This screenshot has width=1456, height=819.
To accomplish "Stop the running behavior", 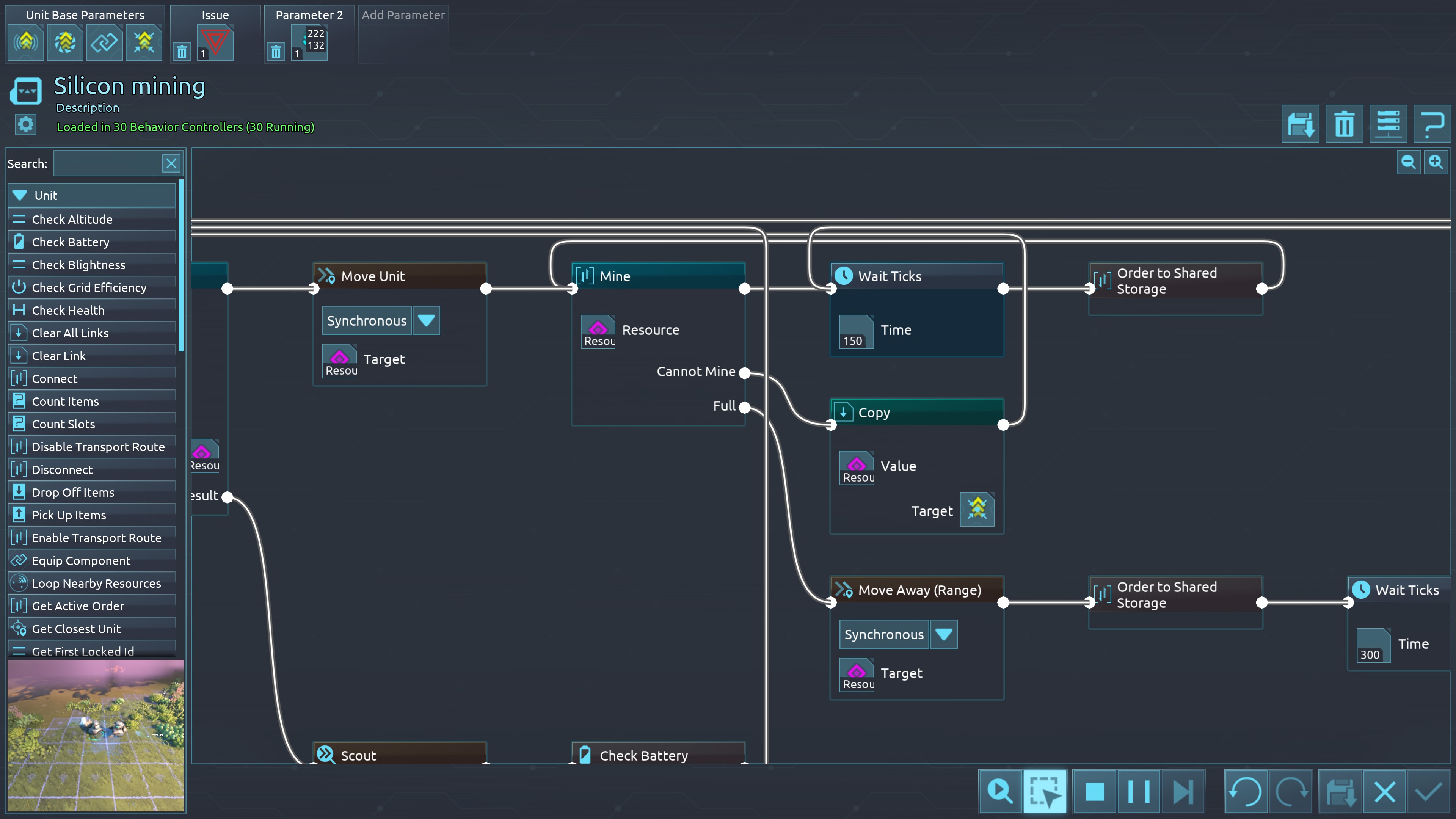I will pos(1095,791).
